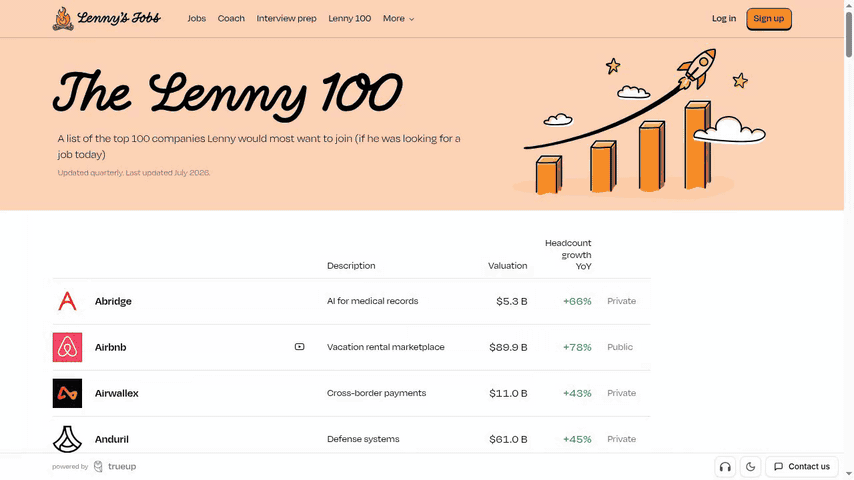Open the Anduril company logo
Viewport: 854px width, 480px height.
67,439
